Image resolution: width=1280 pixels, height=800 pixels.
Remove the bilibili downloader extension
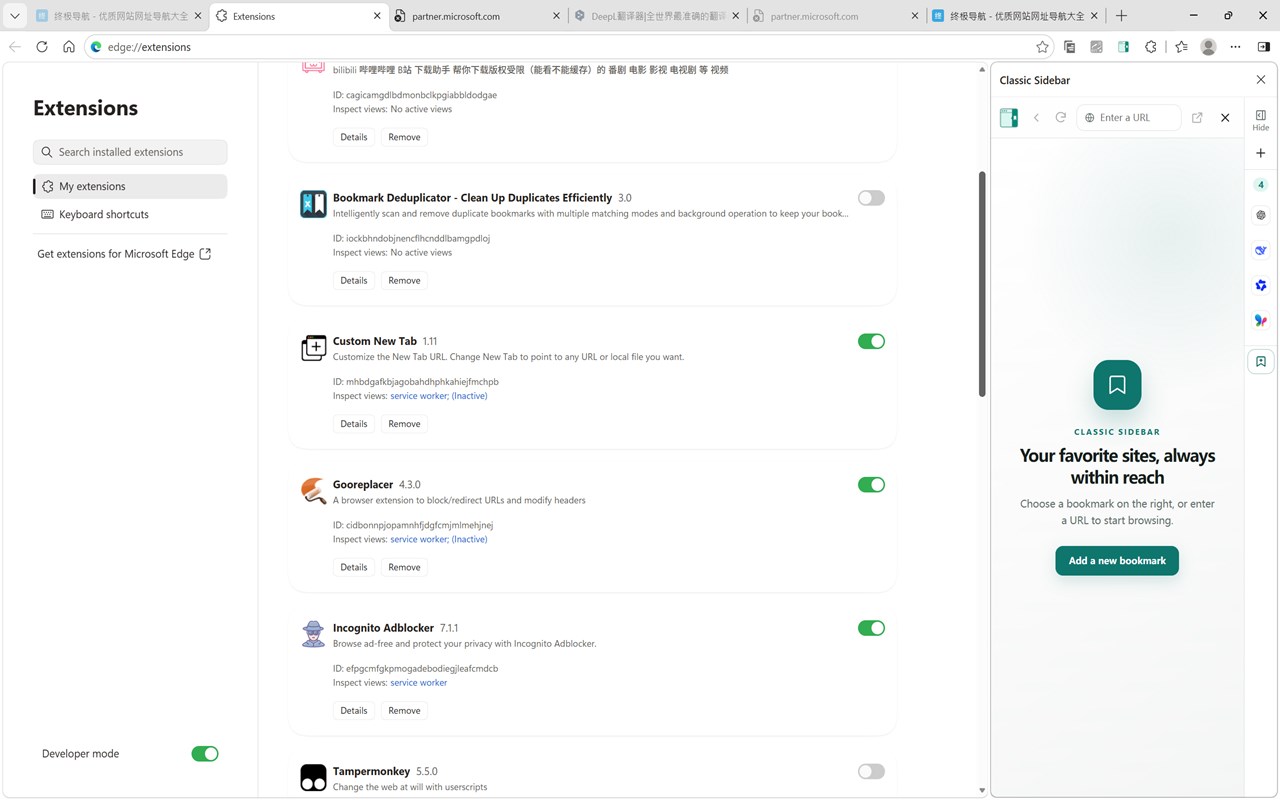pyautogui.click(x=404, y=137)
